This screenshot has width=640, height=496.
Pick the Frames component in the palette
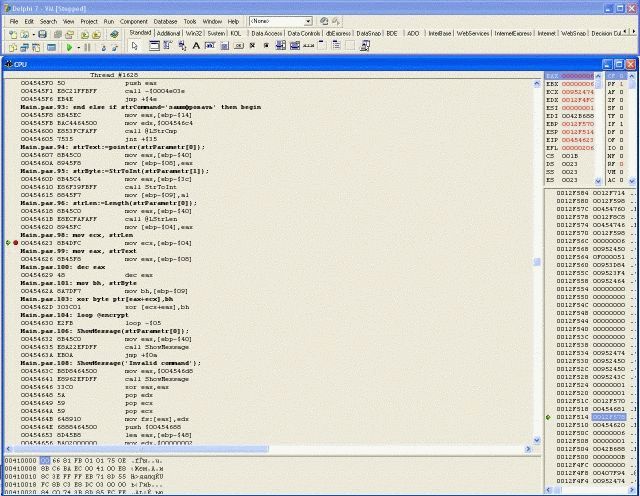coord(154,46)
